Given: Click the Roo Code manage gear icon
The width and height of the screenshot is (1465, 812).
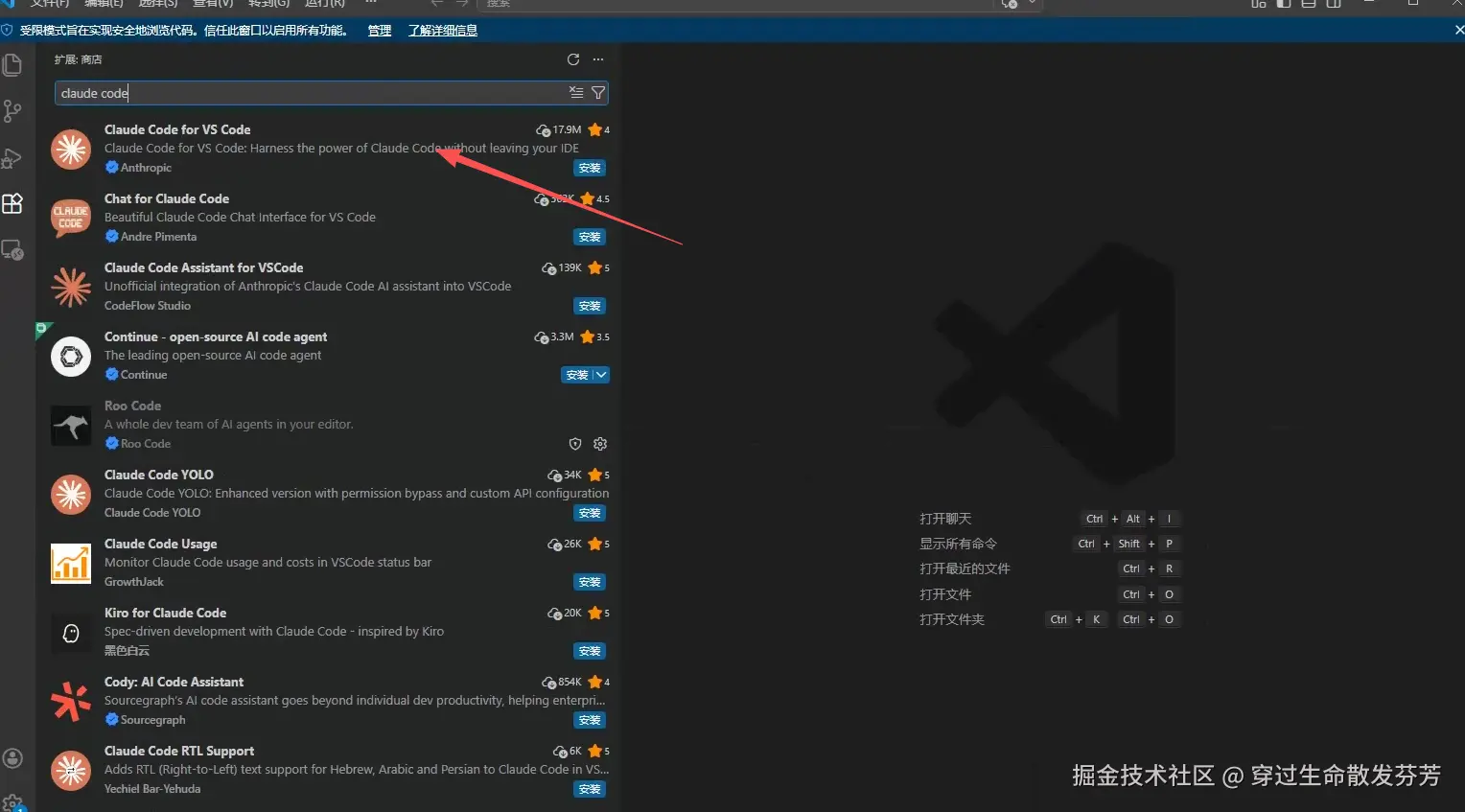Looking at the screenshot, I should coord(600,444).
